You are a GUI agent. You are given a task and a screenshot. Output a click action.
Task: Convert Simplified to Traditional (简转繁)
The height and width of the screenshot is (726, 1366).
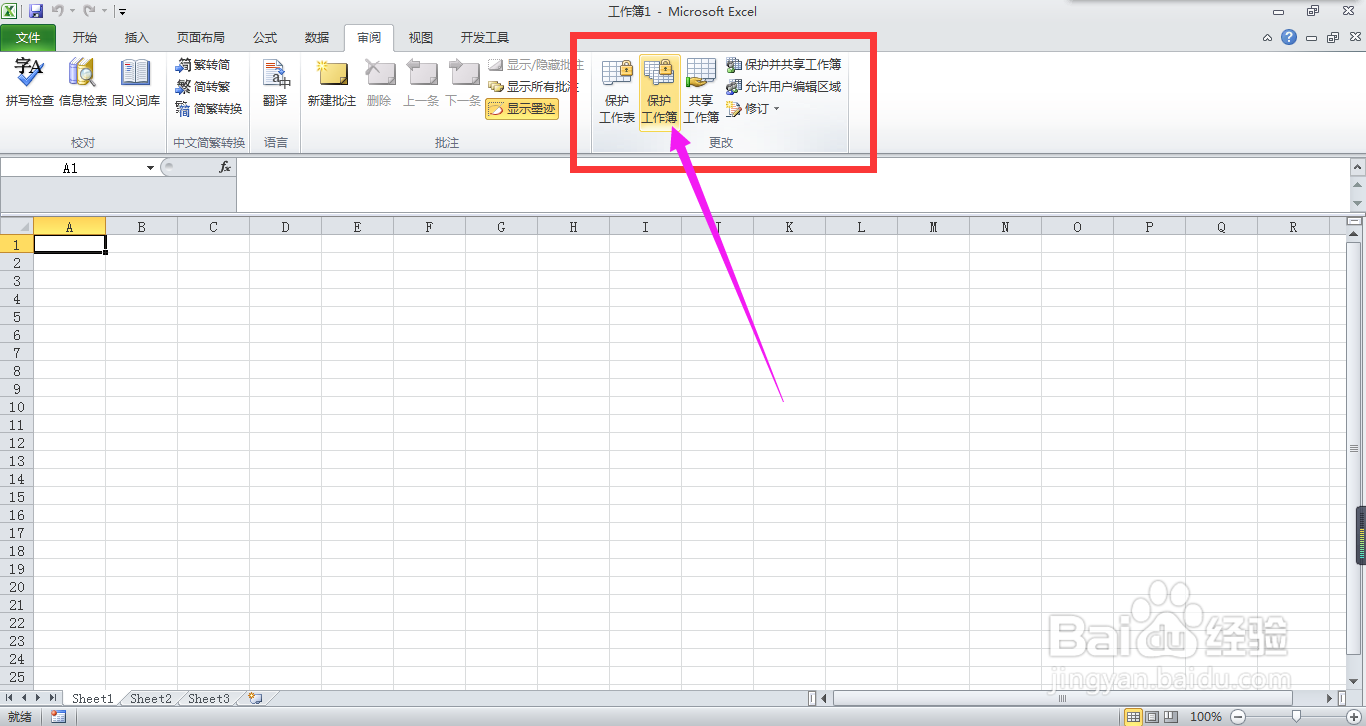203,87
